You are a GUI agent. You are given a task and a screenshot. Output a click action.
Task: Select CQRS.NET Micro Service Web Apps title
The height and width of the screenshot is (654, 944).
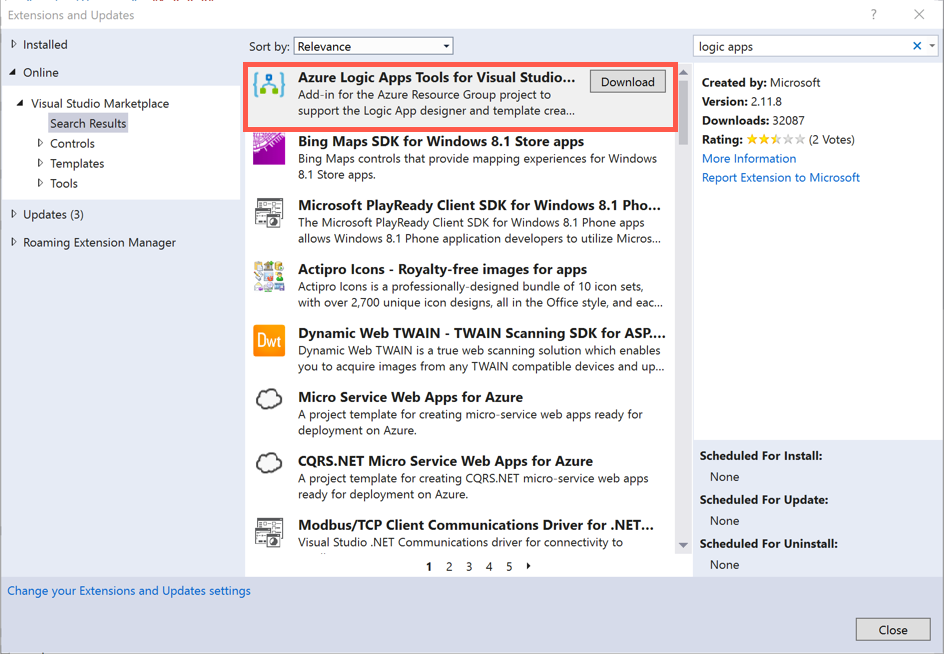click(x=446, y=461)
